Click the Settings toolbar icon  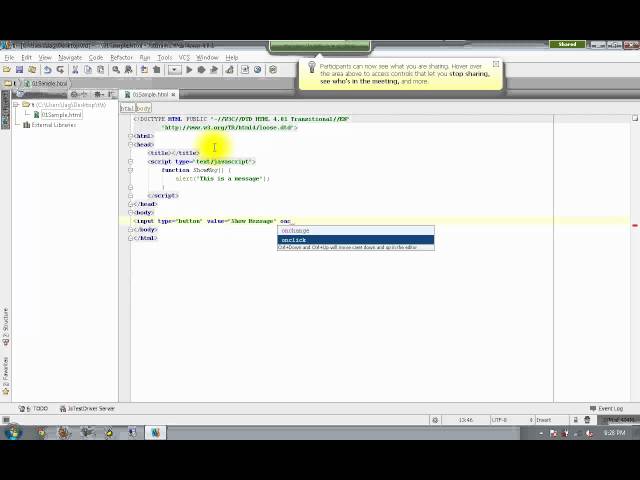(229, 70)
